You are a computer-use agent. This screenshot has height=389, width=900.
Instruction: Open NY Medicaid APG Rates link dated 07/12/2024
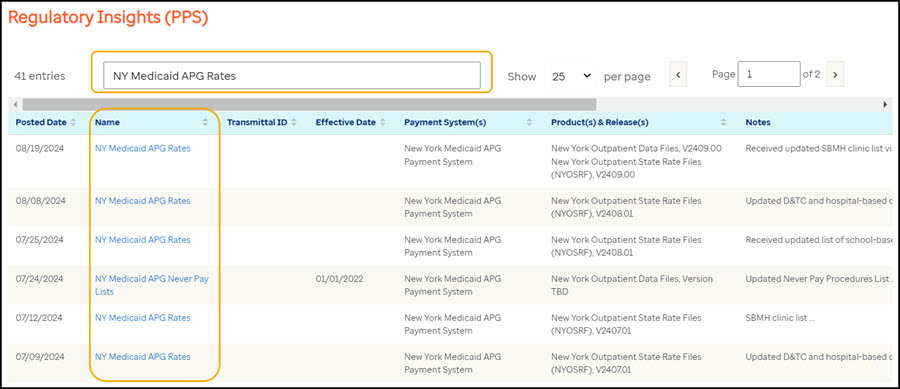click(143, 317)
